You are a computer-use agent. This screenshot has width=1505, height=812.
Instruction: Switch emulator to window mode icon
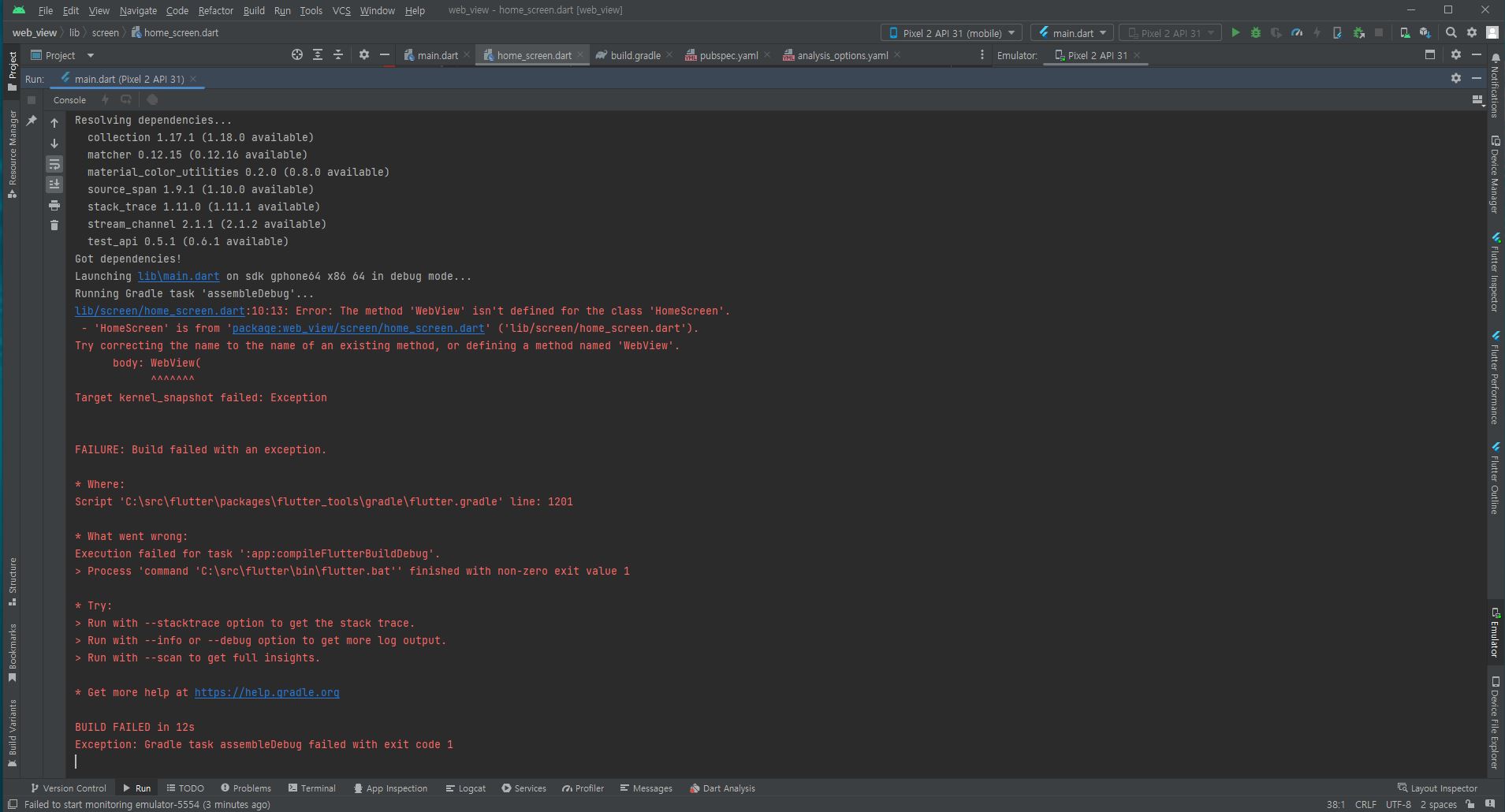click(x=1429, y=54)
